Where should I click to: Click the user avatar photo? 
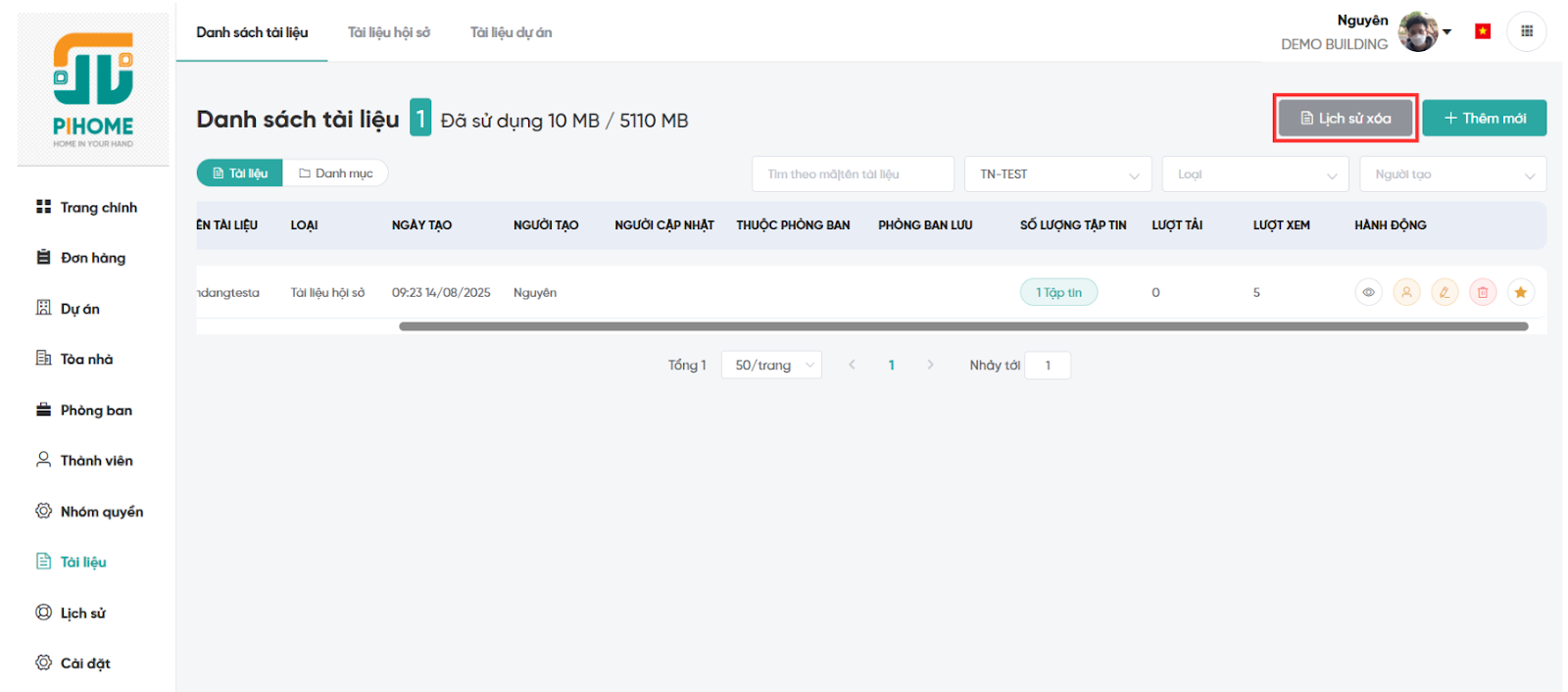coord(1417,32)
